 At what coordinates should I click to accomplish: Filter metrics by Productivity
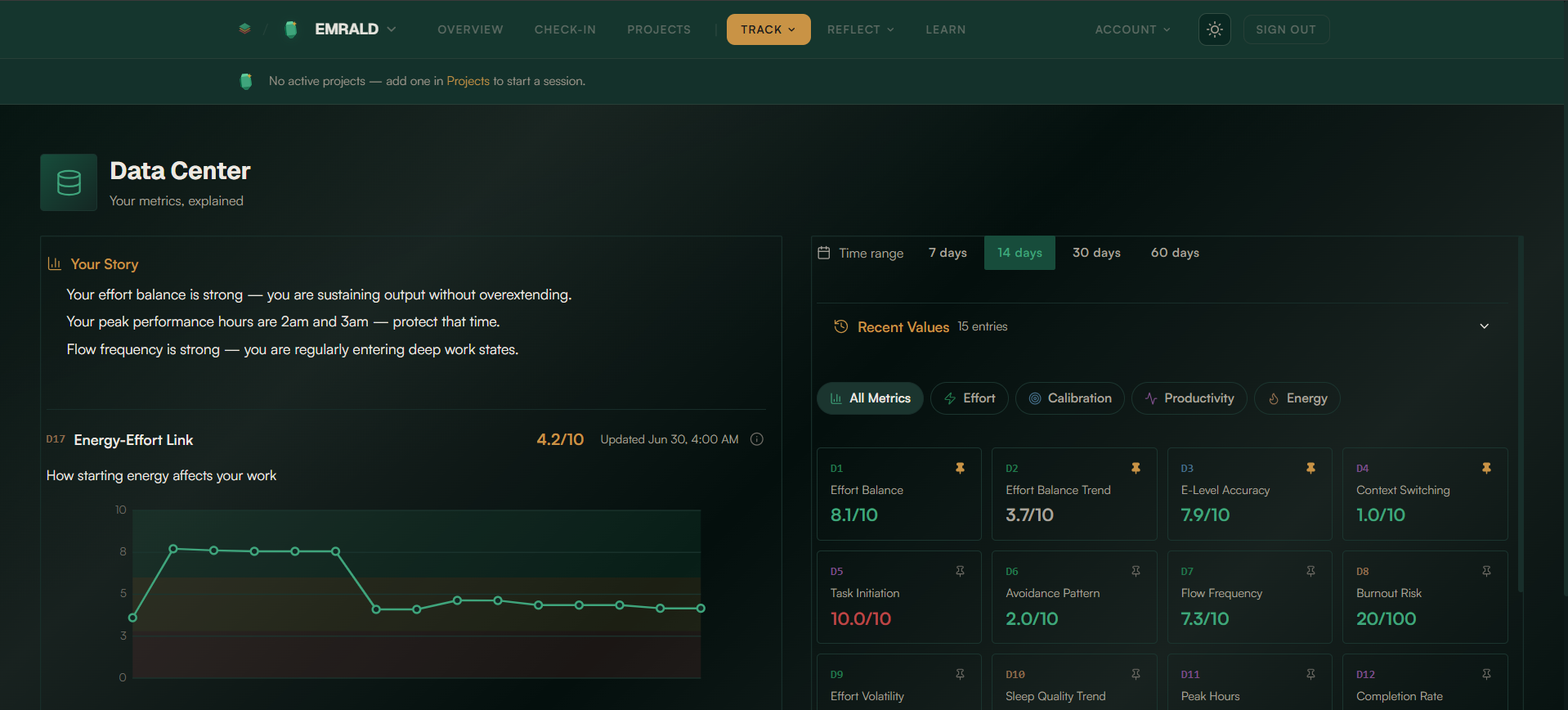(x=1189, y=398)
